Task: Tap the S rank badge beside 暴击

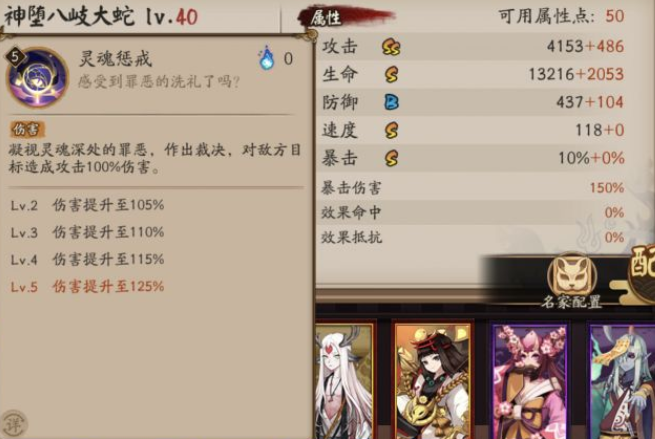Action: tap(391, 158)
